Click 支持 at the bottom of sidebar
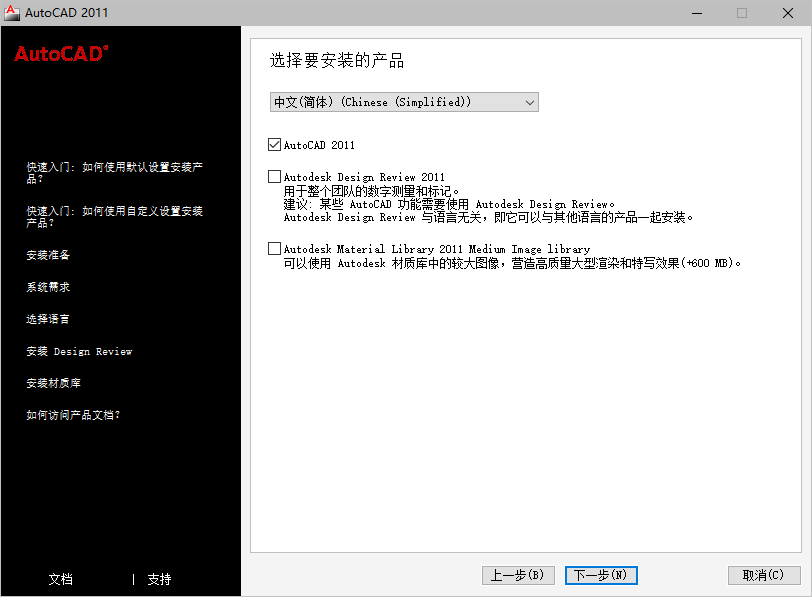 (158, 579)
